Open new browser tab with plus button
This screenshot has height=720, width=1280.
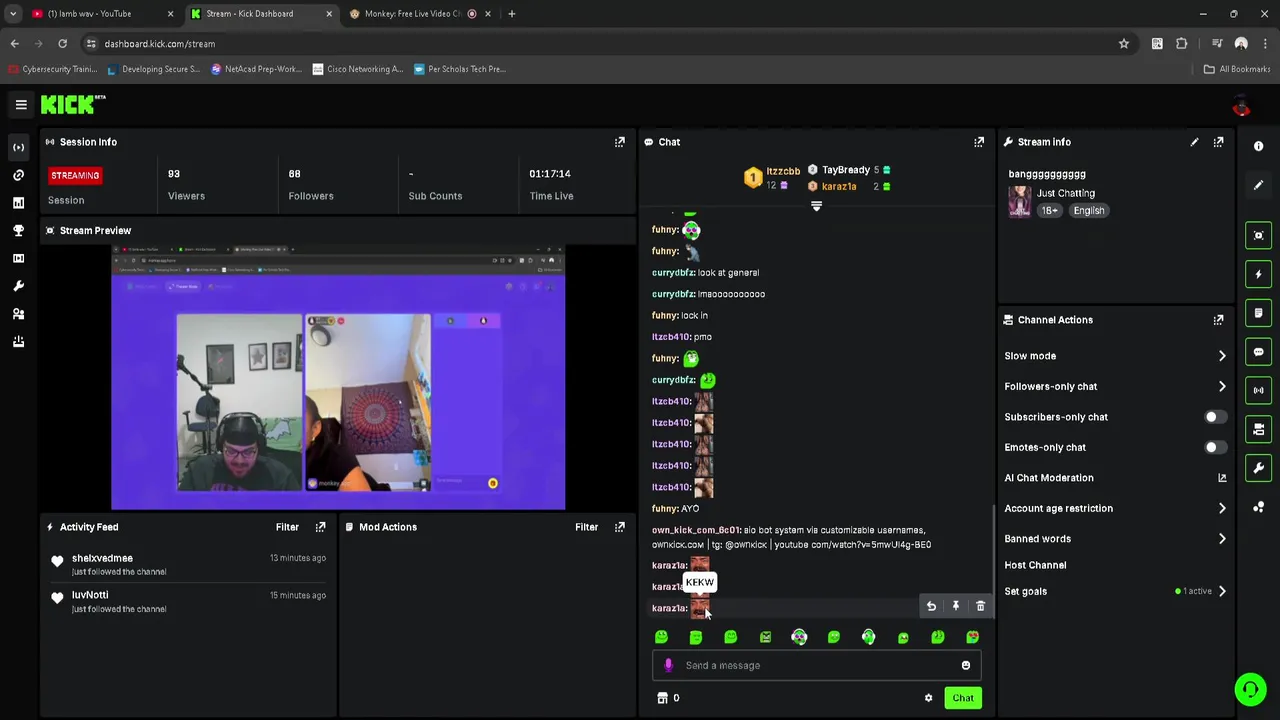pos(511,14)
